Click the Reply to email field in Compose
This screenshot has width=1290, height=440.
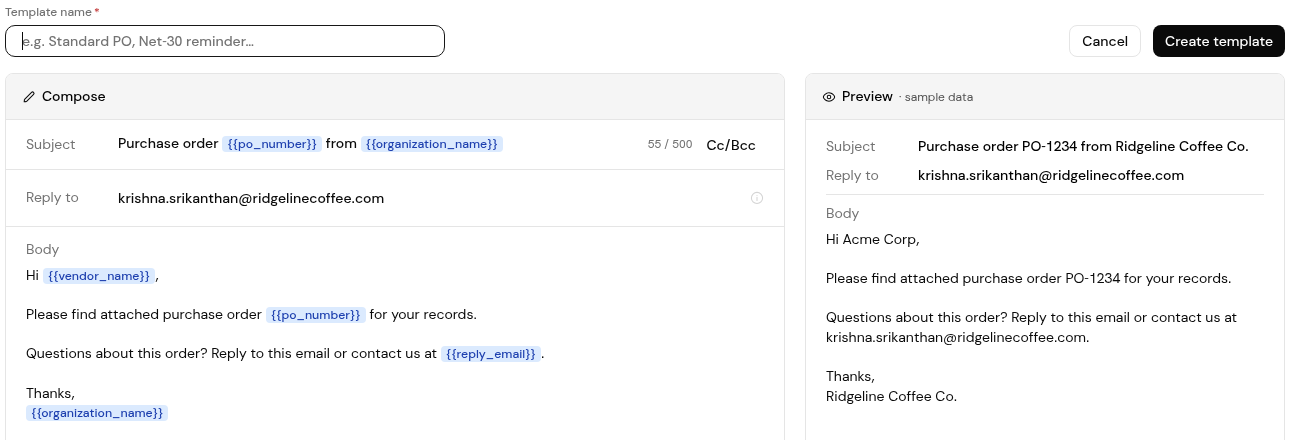point(251,198)
